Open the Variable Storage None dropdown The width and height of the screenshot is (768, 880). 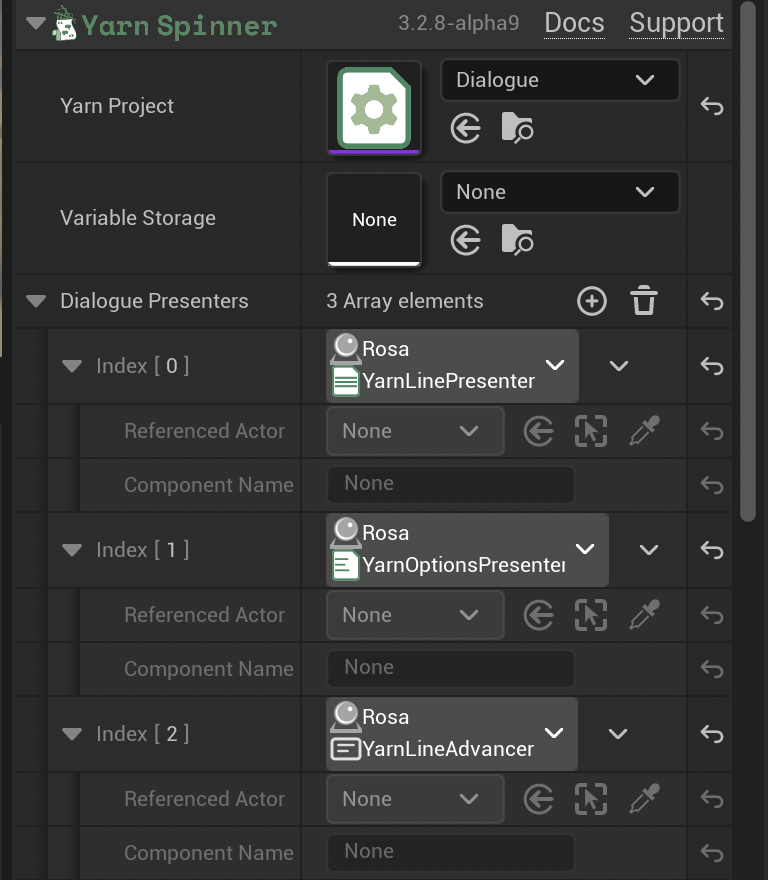click(560, 192)
